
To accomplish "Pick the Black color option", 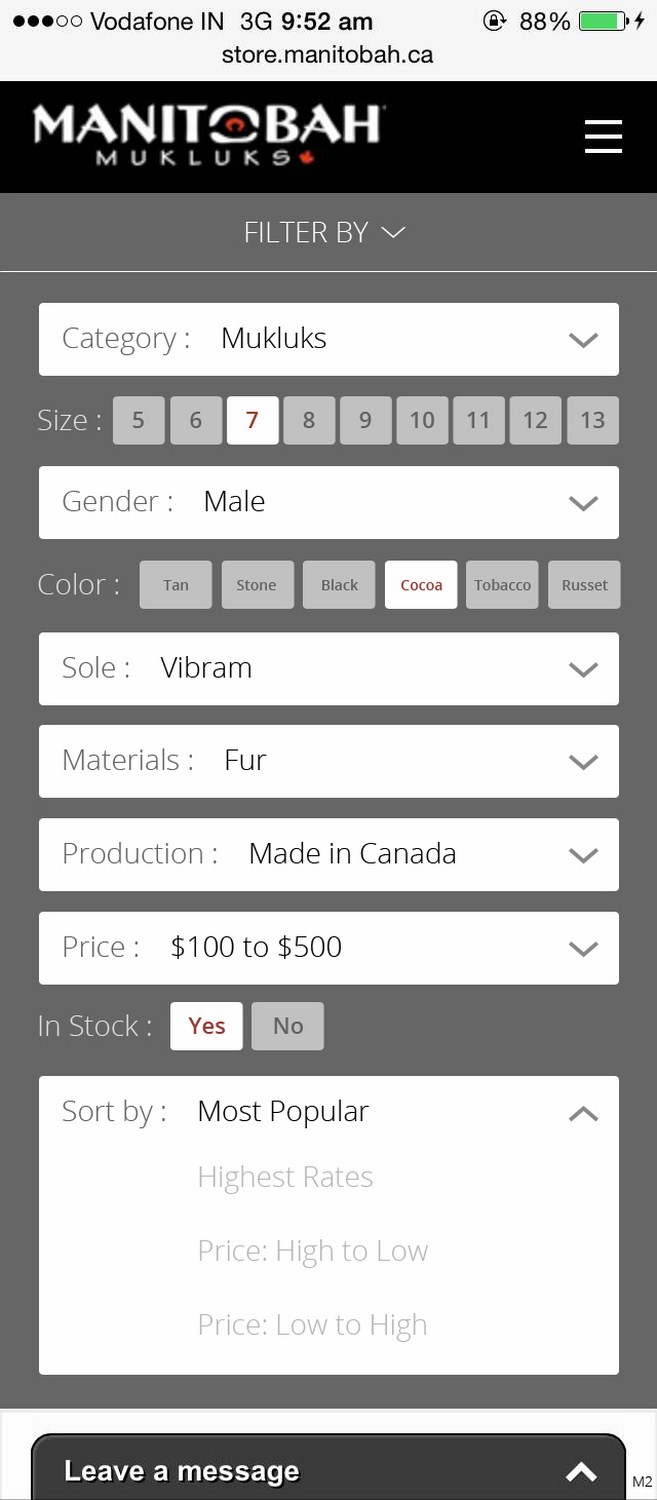I will point(339,585).
